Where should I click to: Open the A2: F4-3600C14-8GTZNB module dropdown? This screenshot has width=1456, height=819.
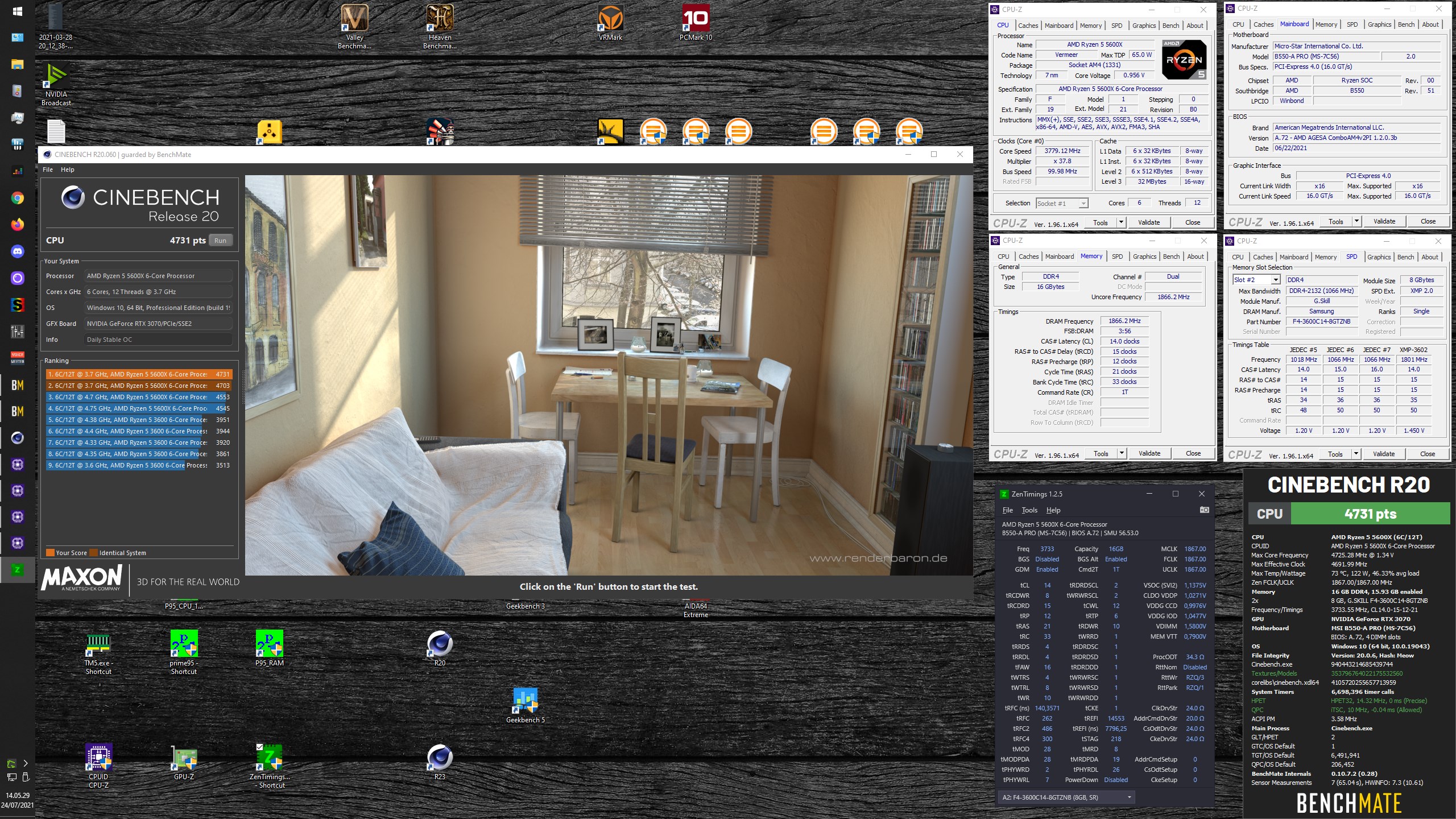1066,797
